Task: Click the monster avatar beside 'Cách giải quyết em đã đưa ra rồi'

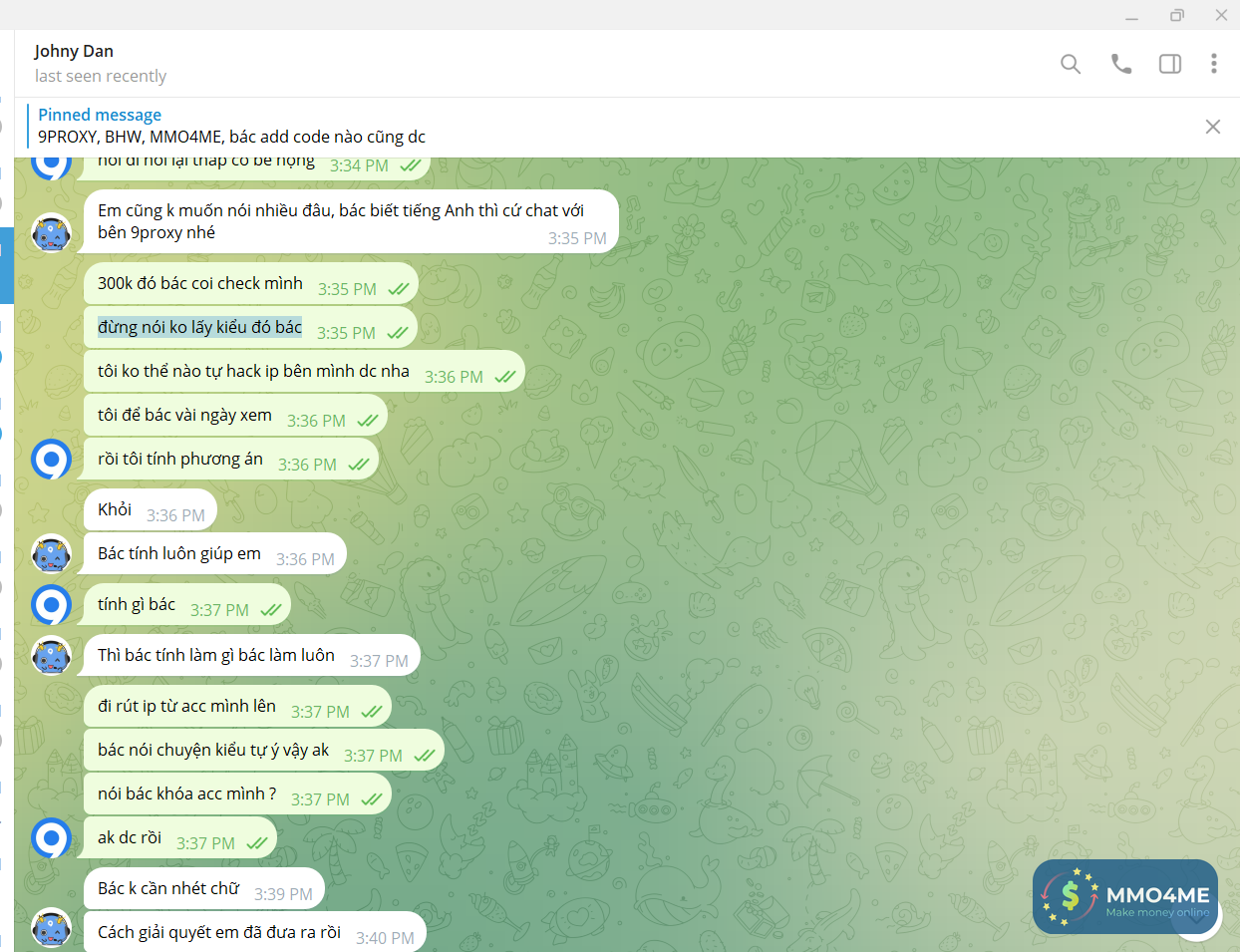Action: point(52,928)
